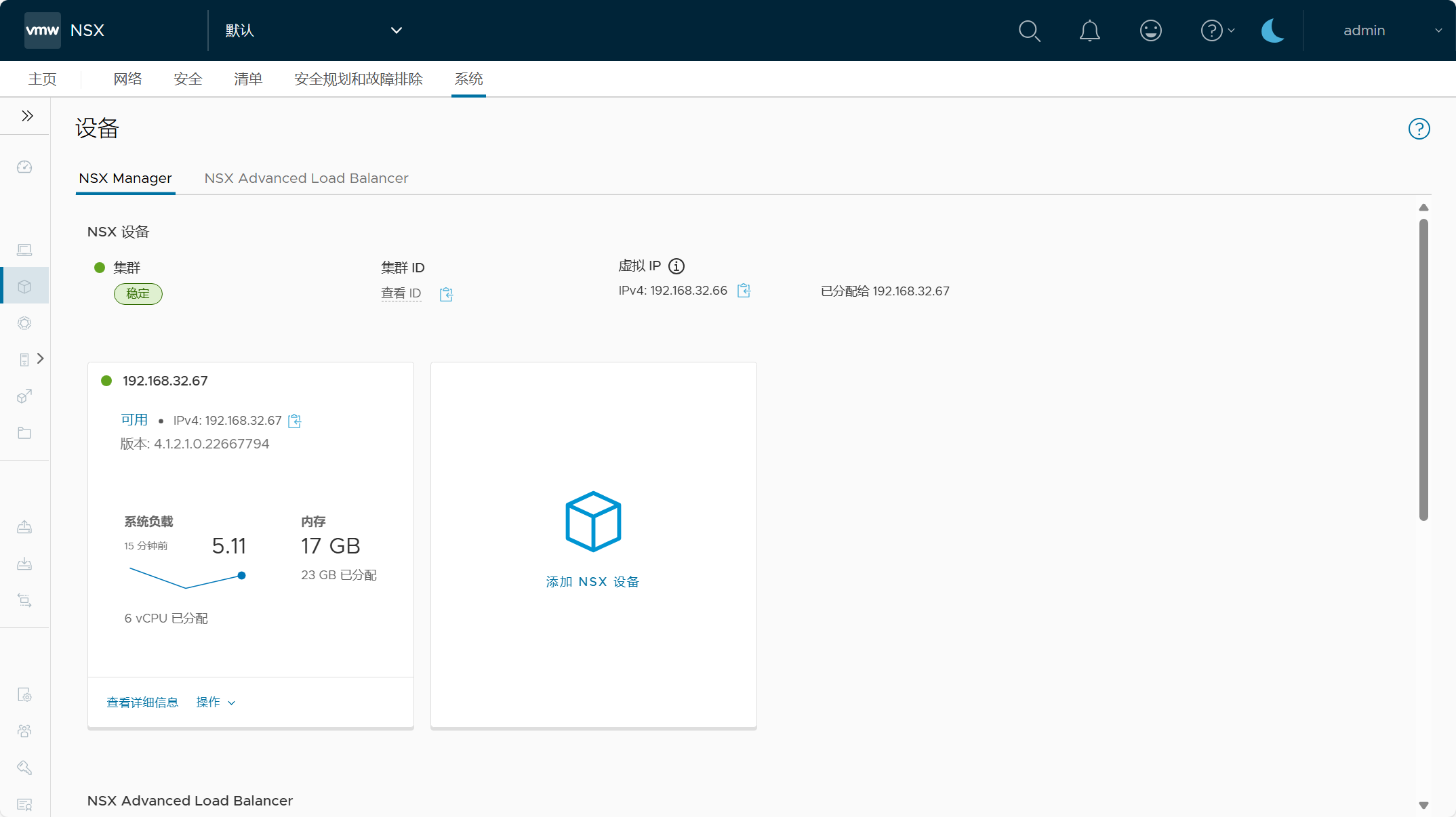Image resolution: width=1456 pixels, height=817 pixels.
Task: Select the 系统 tab
Action: click(x=468, y=79)
